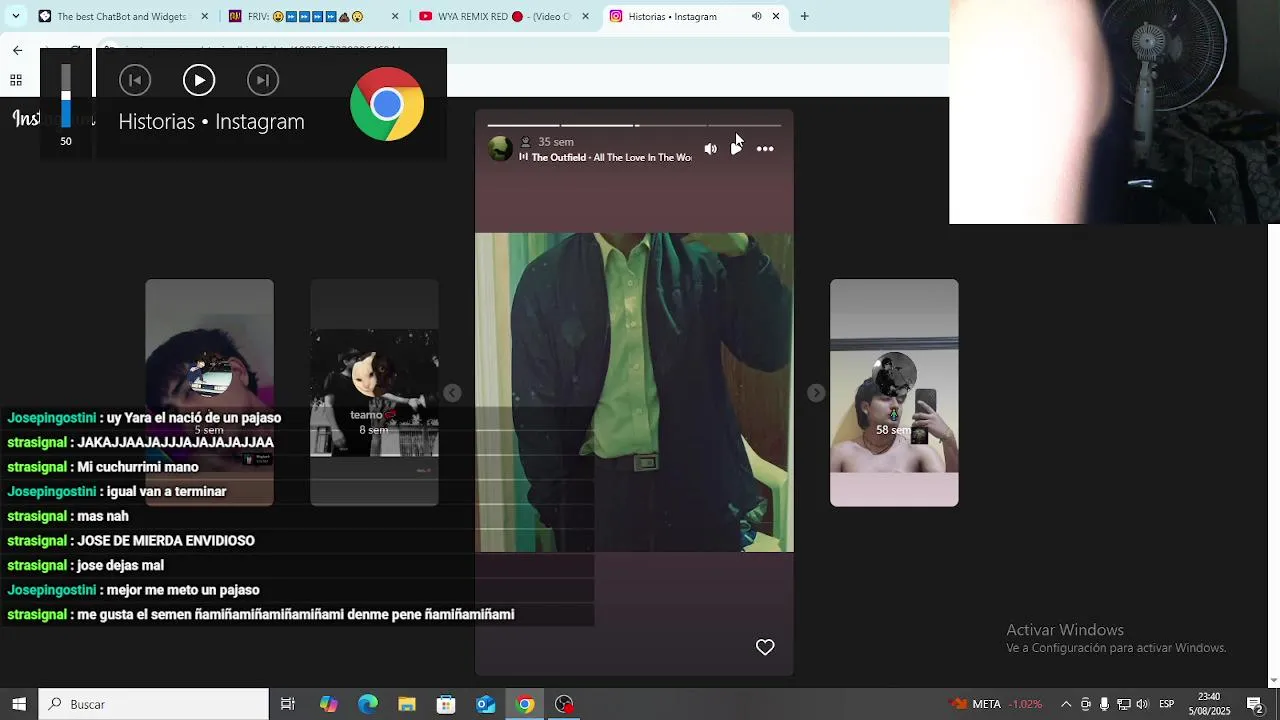Skip to next track in media overlay
Viewport: 1280px width, 720px height.
(x=263, y=80)
